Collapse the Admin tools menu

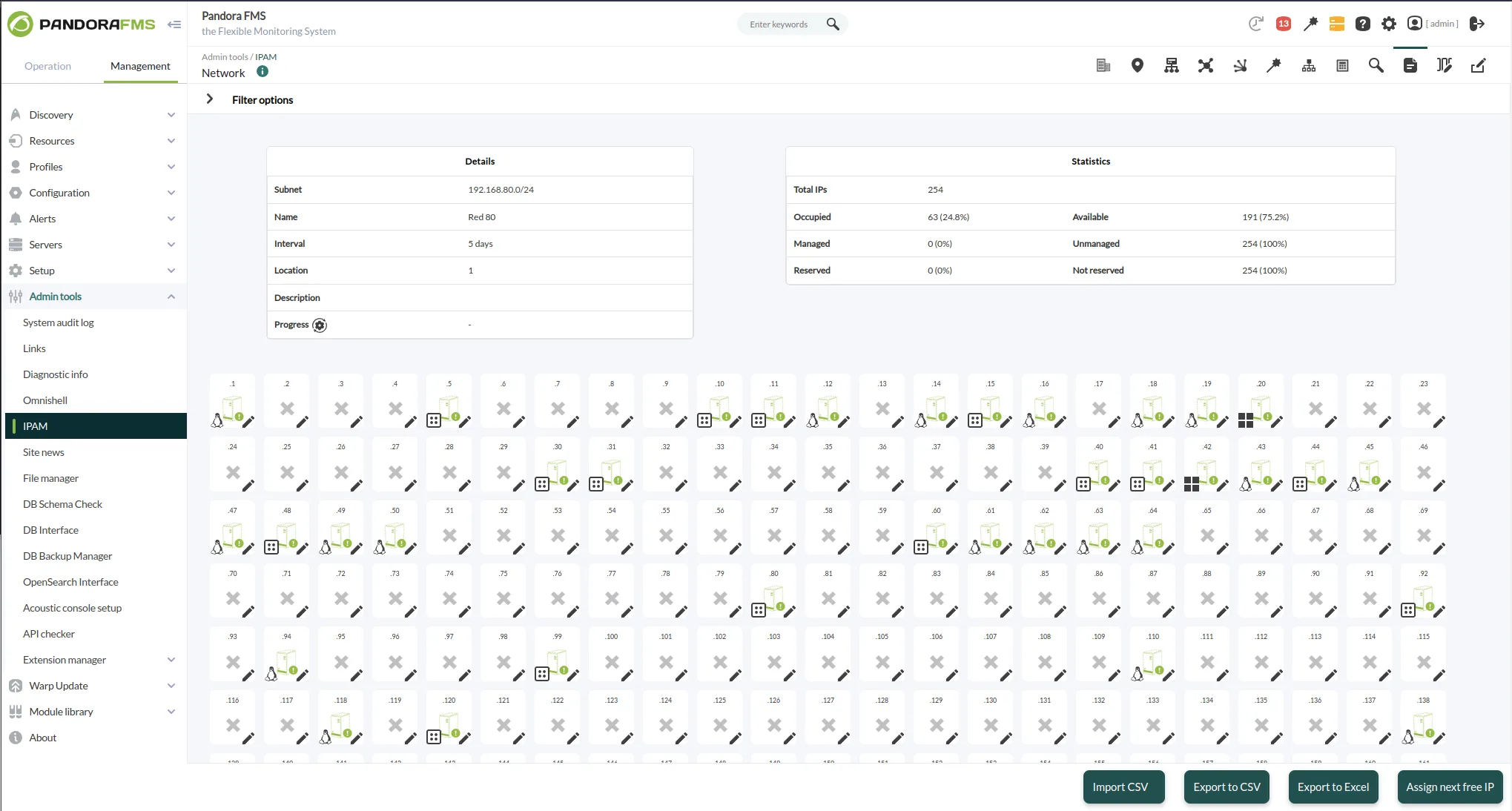click(93, 297)
